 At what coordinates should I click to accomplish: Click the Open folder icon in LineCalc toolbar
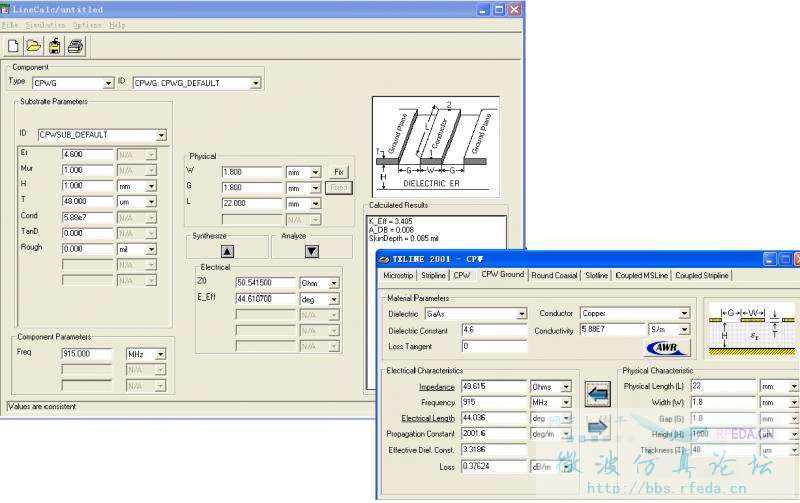(x=34, y=46)
